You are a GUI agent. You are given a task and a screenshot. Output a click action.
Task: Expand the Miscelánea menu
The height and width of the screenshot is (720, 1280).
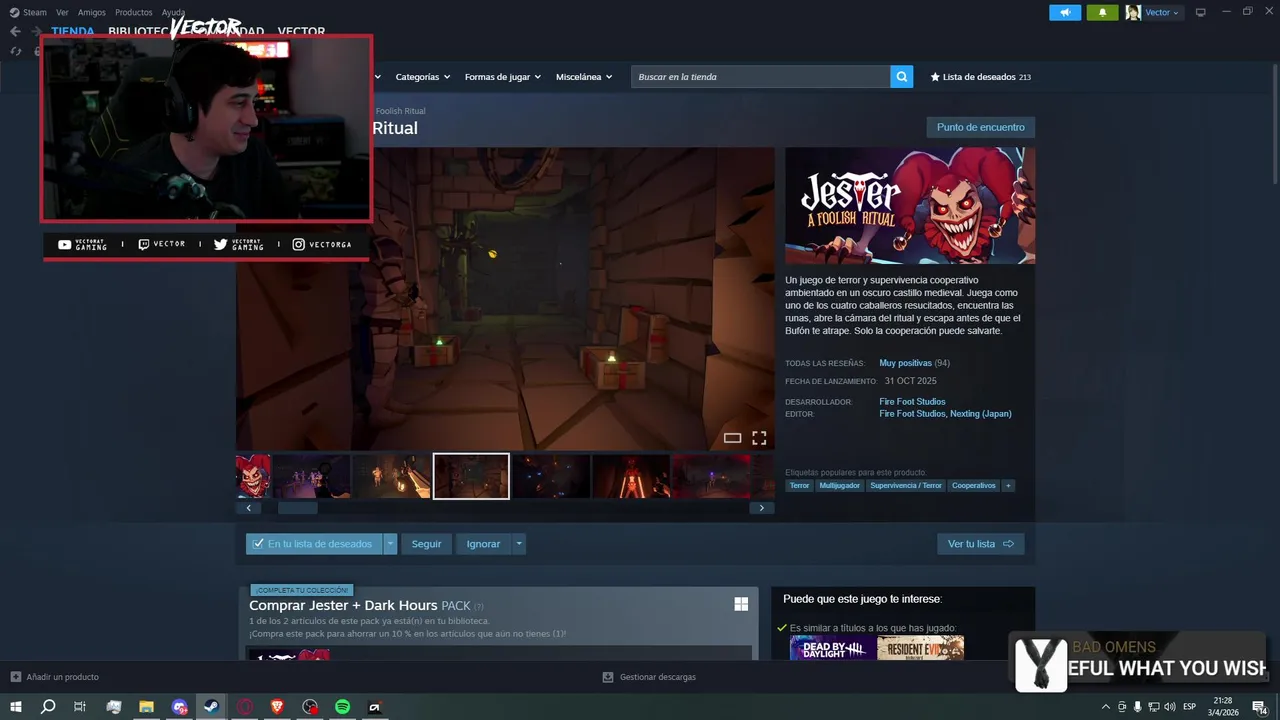(x=584, y=77)
